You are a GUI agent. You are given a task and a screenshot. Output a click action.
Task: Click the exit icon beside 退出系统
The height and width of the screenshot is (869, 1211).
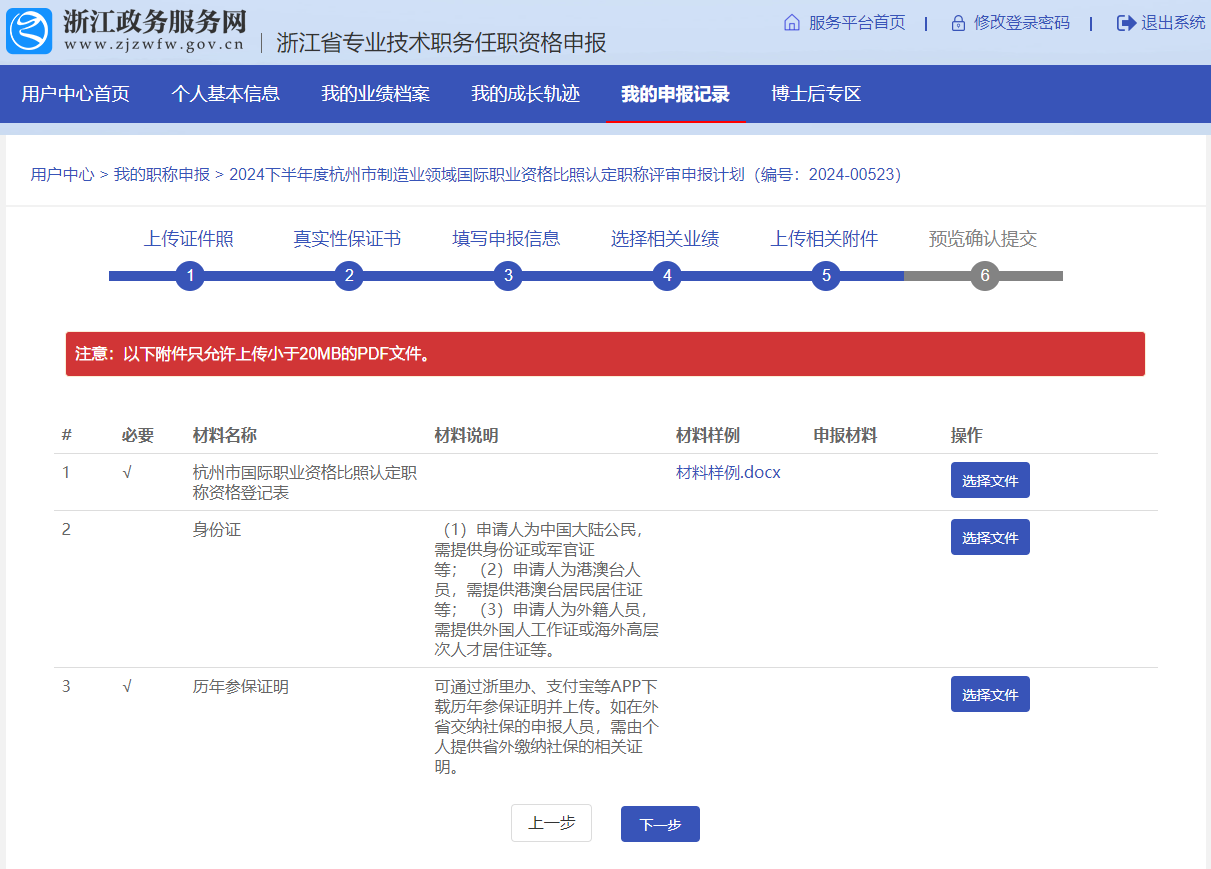[1126, 23]
